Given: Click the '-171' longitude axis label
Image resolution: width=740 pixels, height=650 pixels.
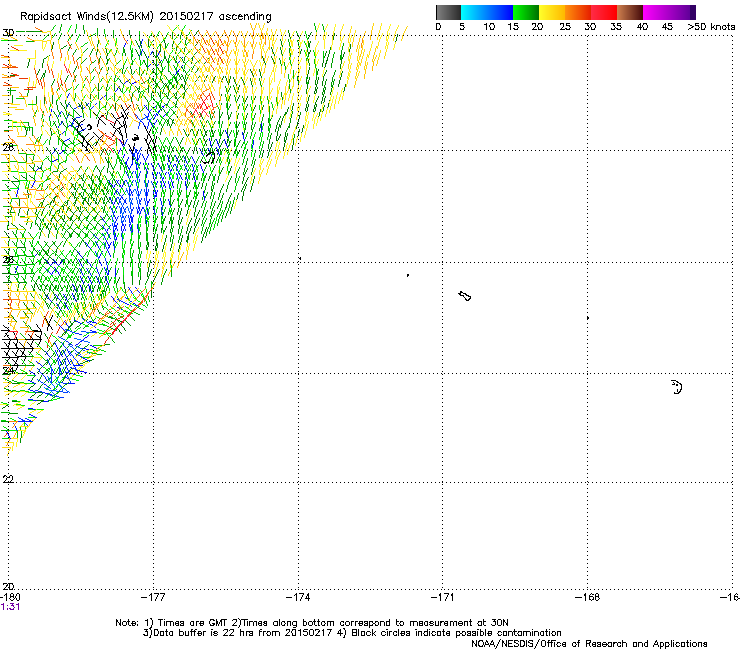Looking at the screenshot, I should point(443,597).
